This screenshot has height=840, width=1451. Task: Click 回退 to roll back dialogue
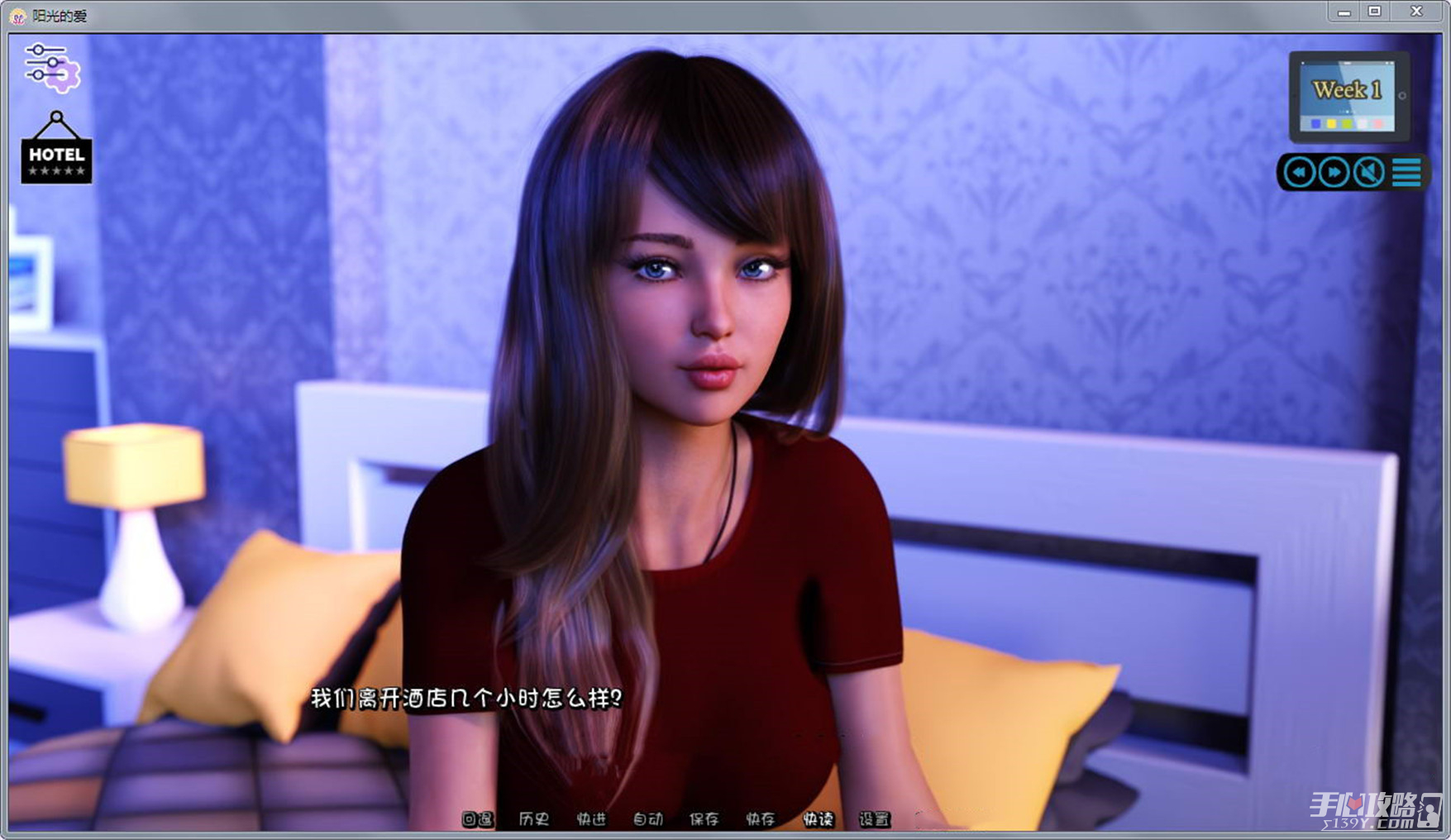click(x=477, y=819)
